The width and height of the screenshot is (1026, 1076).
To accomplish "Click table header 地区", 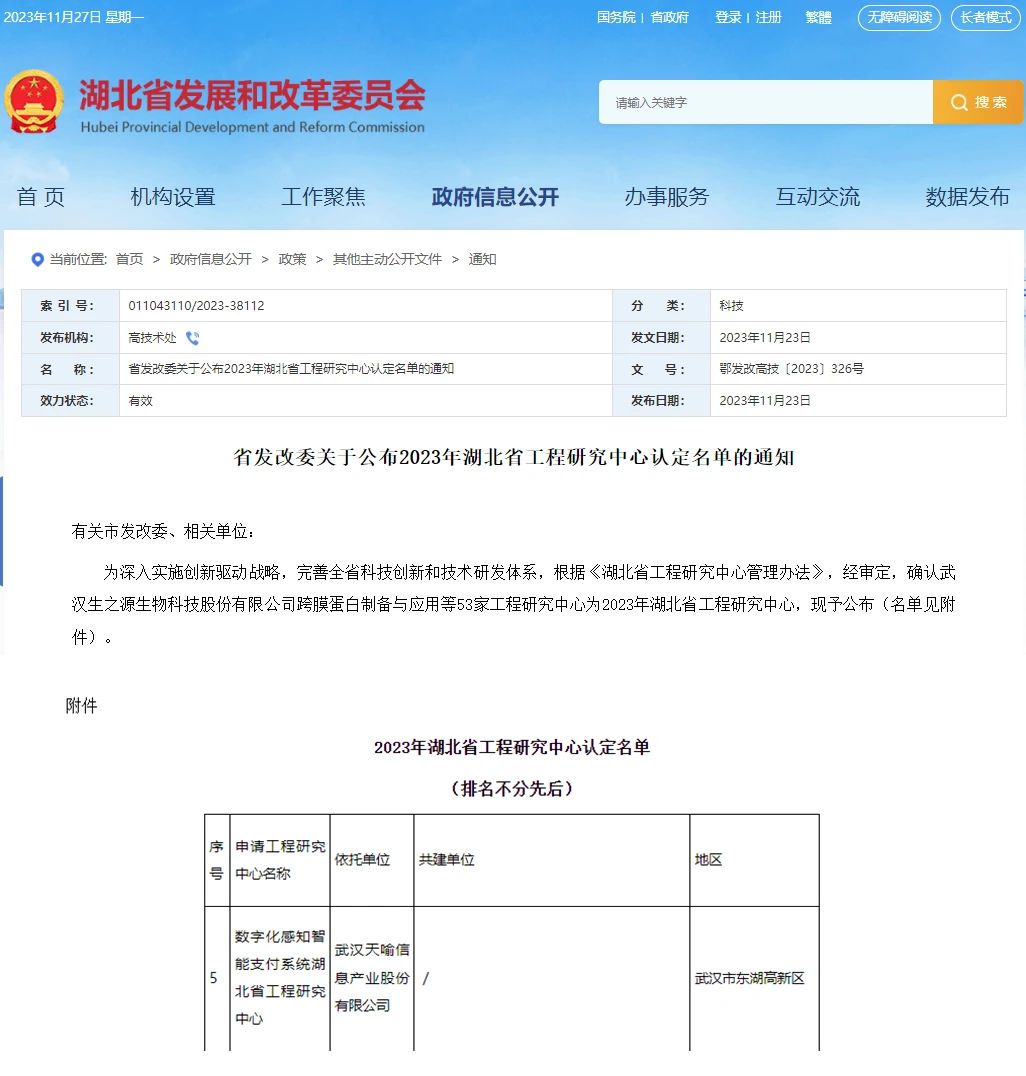I will (x=708, y=860).
